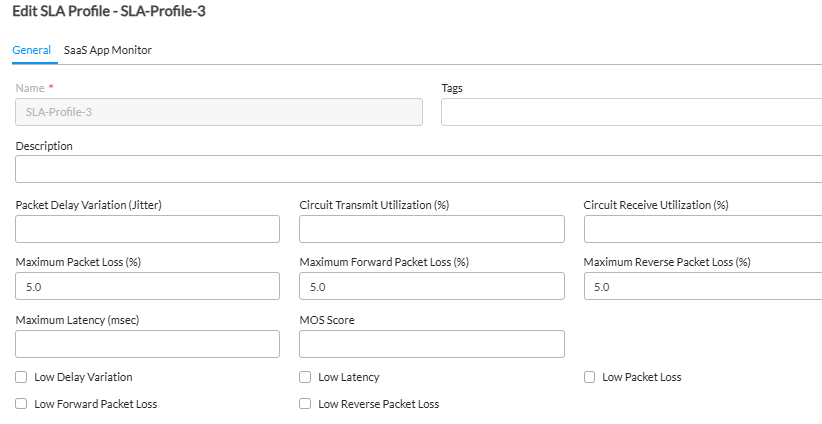The width and height of the screenshot is (822, 424).
Task: Focus the Description text field
Action: click(418, 169)
